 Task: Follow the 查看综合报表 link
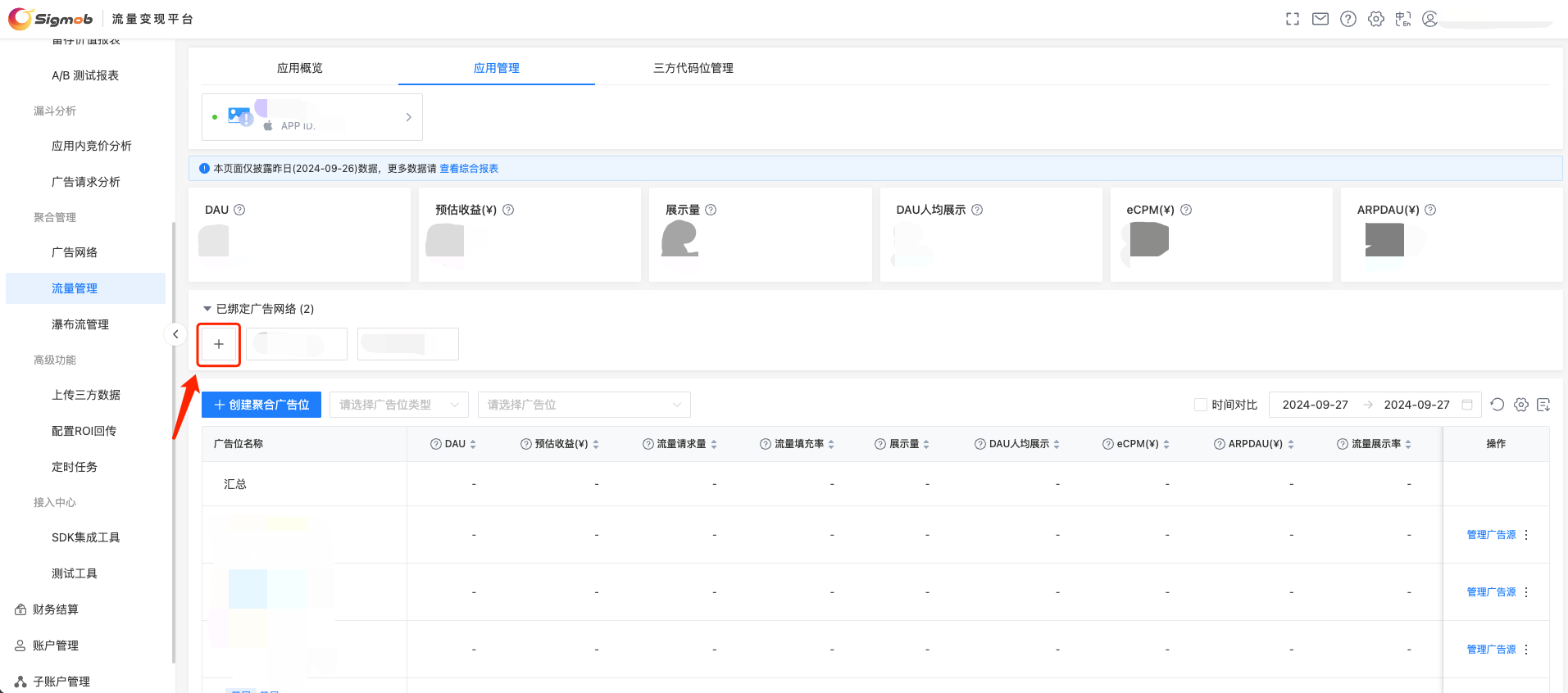[469, 169]
